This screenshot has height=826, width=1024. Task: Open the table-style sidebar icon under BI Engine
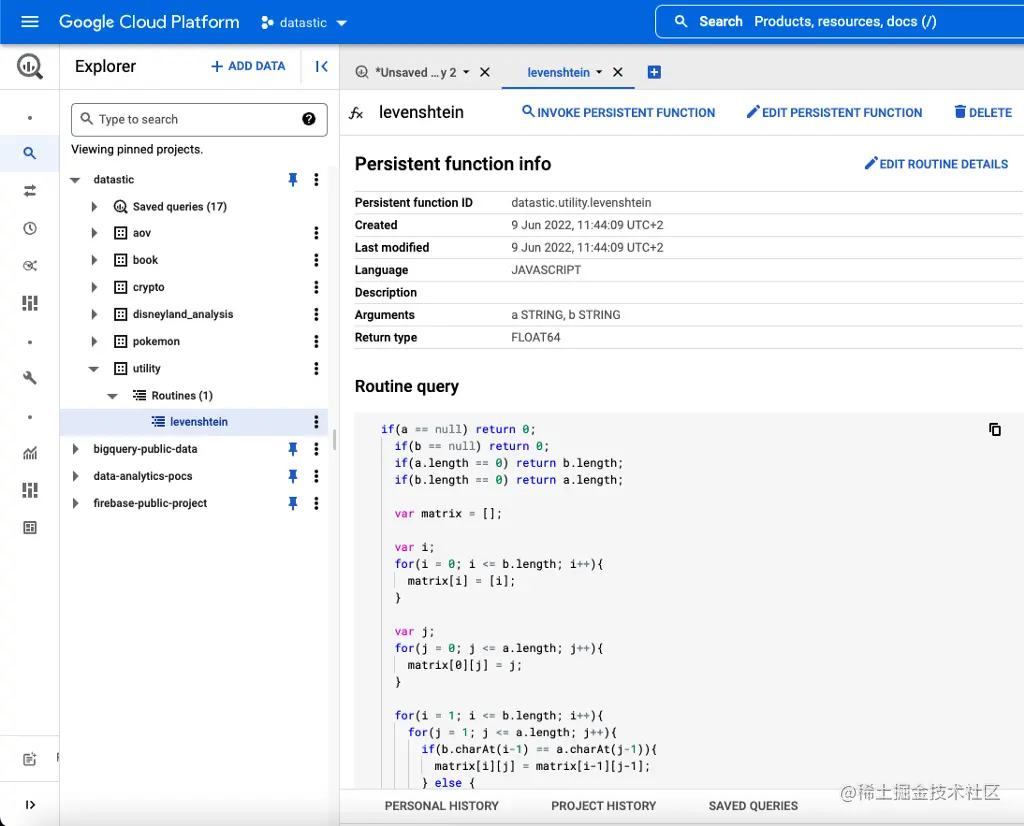tap(29, 528)
